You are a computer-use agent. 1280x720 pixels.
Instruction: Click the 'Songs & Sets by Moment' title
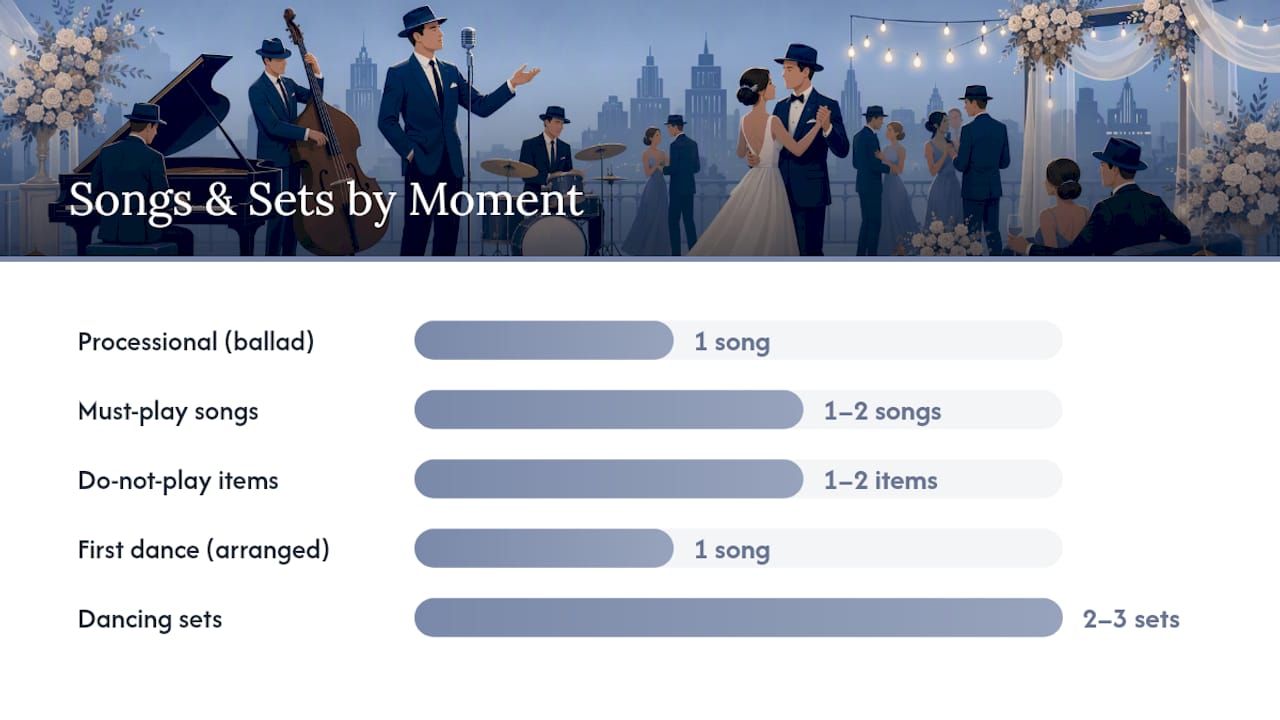pos(325,199)
